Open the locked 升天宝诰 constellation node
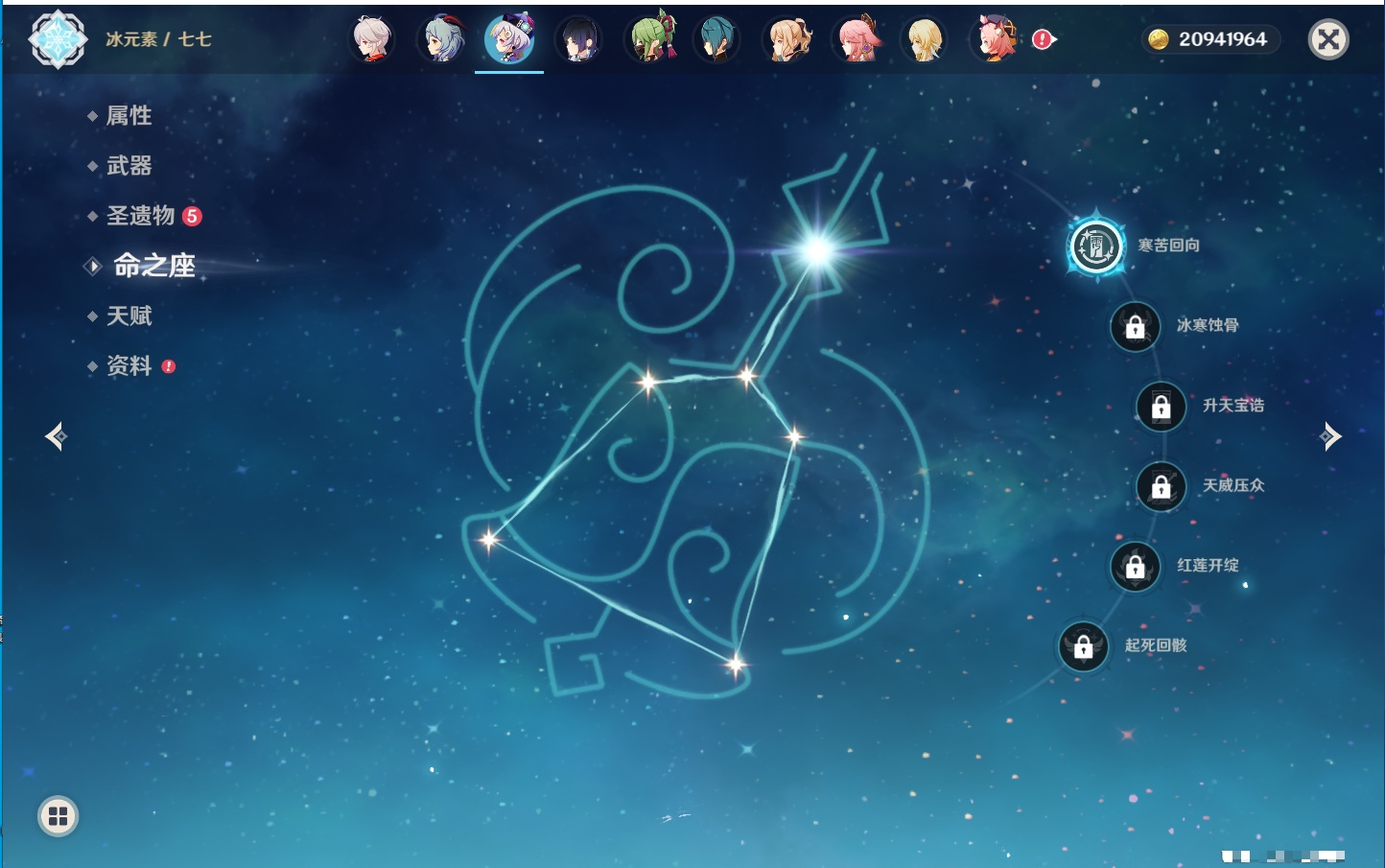This screenshot has width=1385, height=868. tap(1161, 407)
